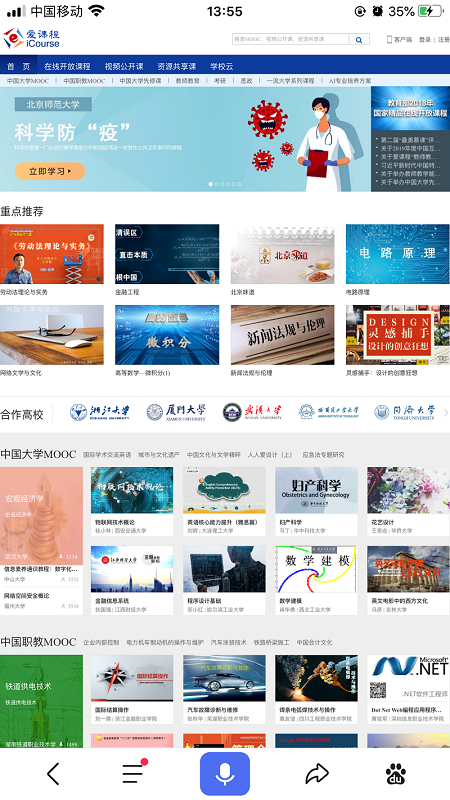Open the 网络文学与文化 course thumbnail

(52, 335)
